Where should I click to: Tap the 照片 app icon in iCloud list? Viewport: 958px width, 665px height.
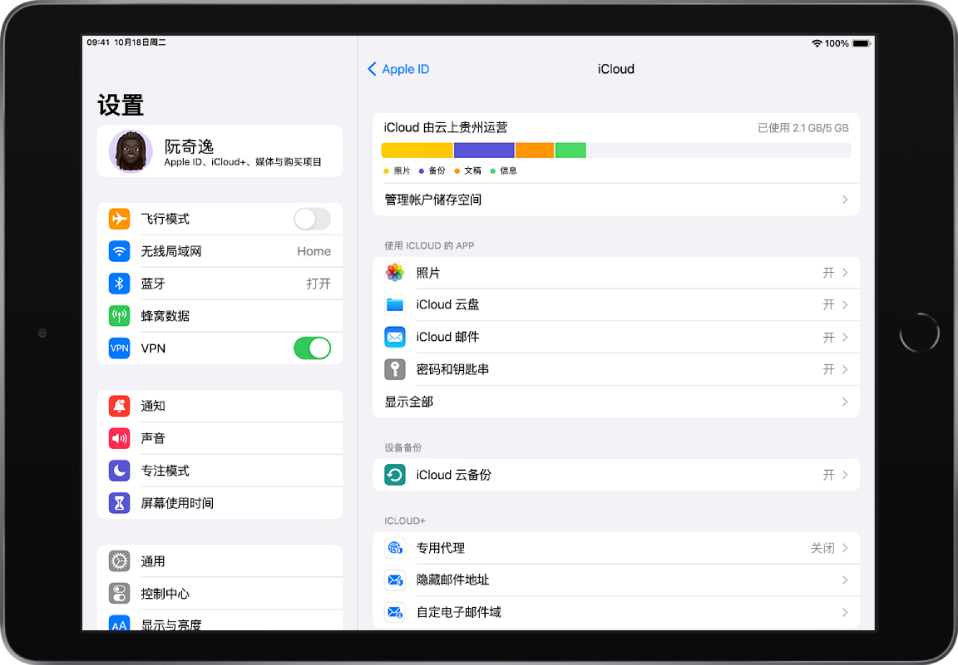(395, 272)
